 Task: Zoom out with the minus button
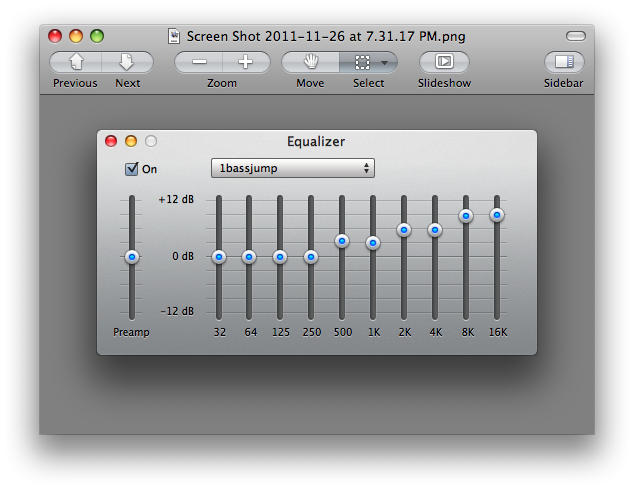point(198,62)
